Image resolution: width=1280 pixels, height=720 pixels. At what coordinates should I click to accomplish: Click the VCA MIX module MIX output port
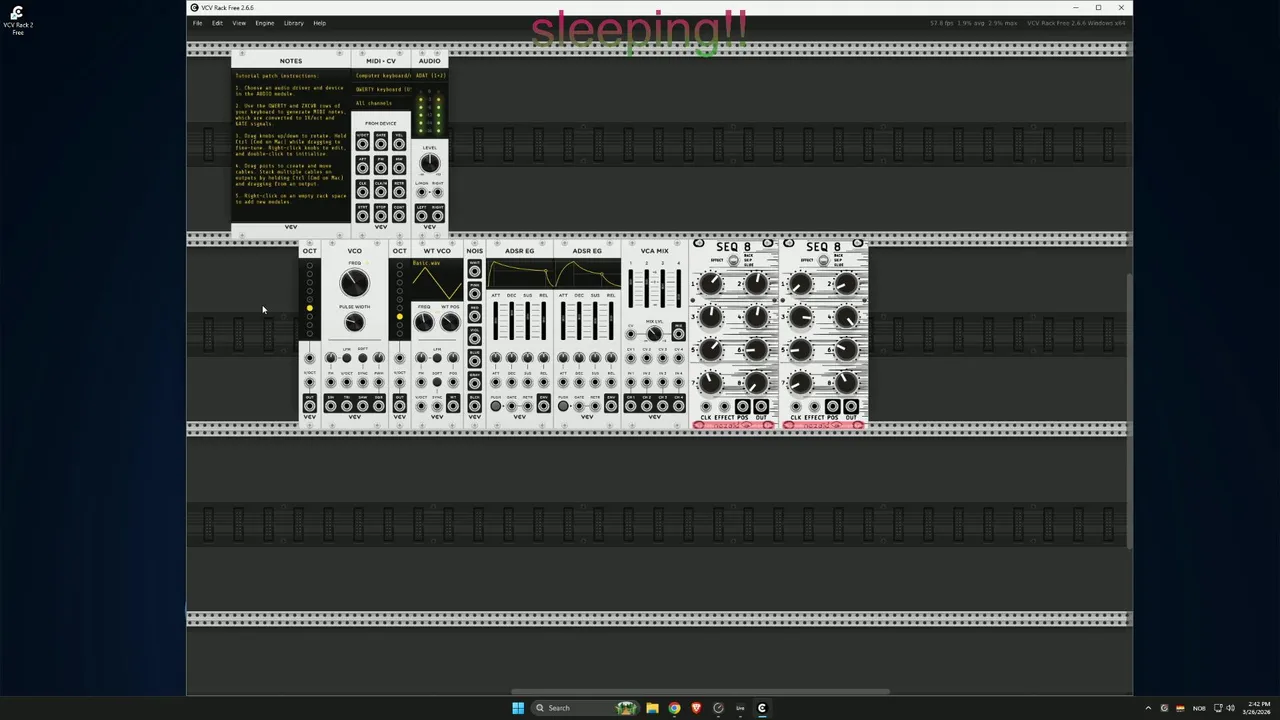(x=678, y=334)
